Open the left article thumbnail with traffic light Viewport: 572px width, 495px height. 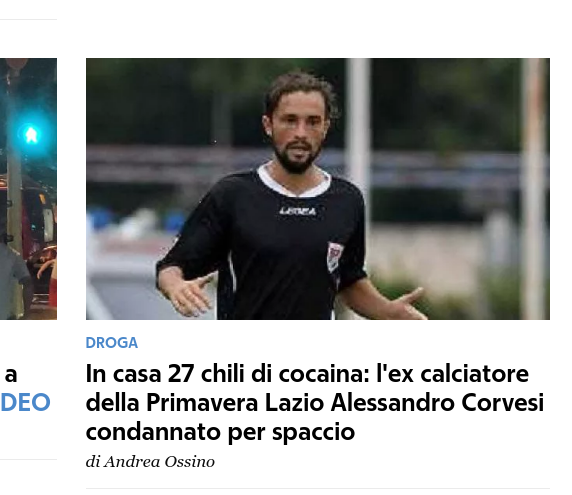[x=28, y=189]
